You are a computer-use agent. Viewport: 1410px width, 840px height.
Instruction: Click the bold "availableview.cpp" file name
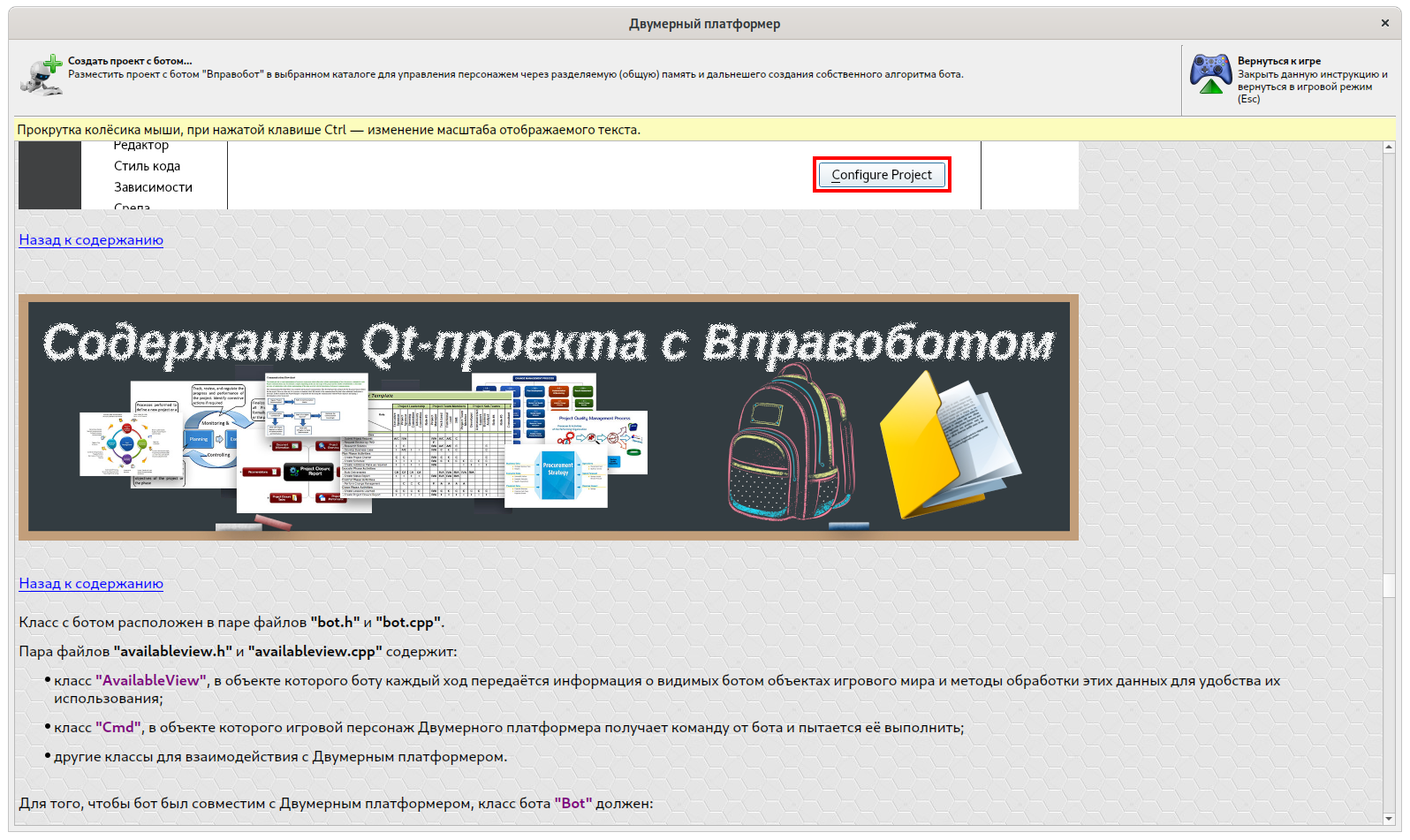tap(315, 651)
